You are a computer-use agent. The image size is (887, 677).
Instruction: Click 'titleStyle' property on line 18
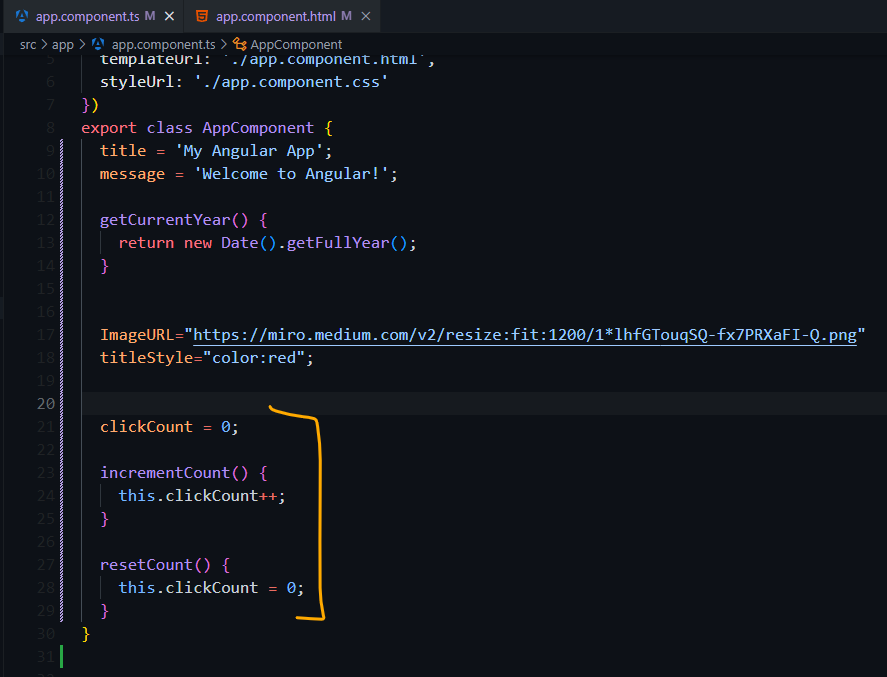coord(147,357)
